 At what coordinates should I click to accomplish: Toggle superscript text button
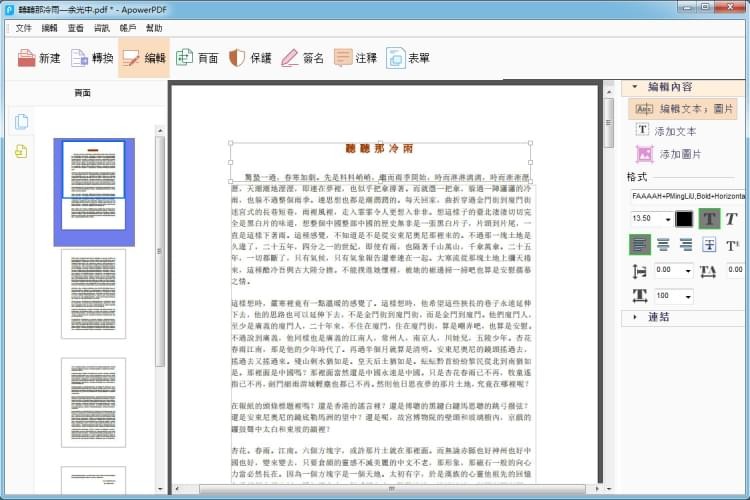click(x=732, y=245)
